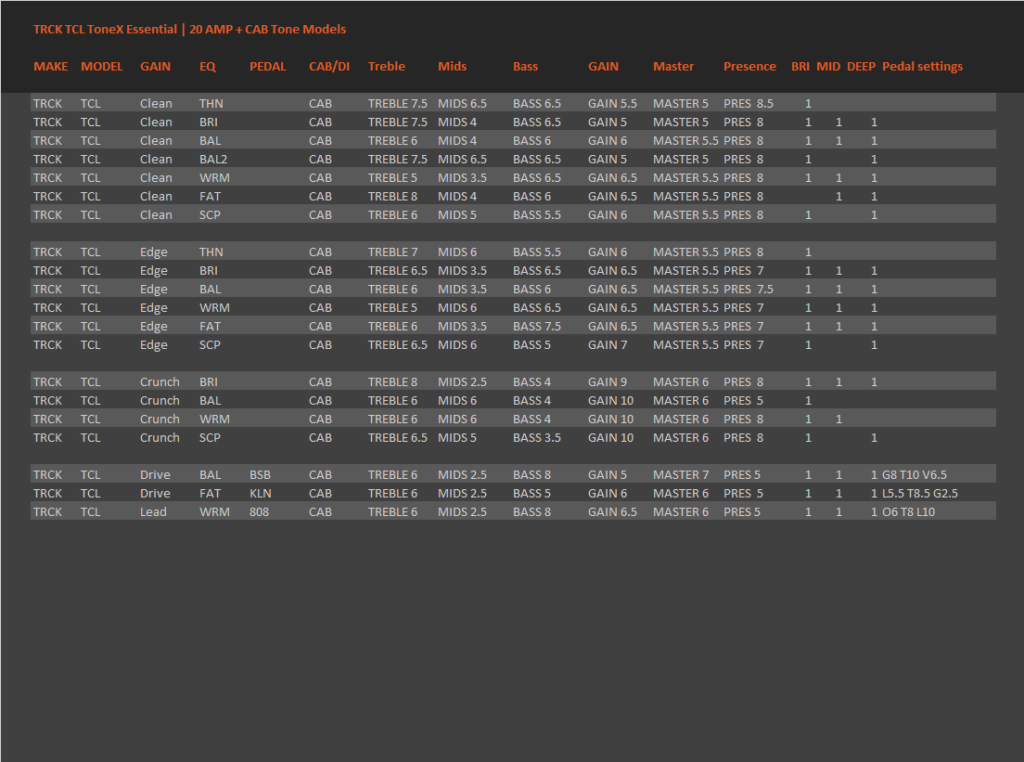Click the MAKE column header
Screen dimensions: 1024x762
tap(51, 67)
